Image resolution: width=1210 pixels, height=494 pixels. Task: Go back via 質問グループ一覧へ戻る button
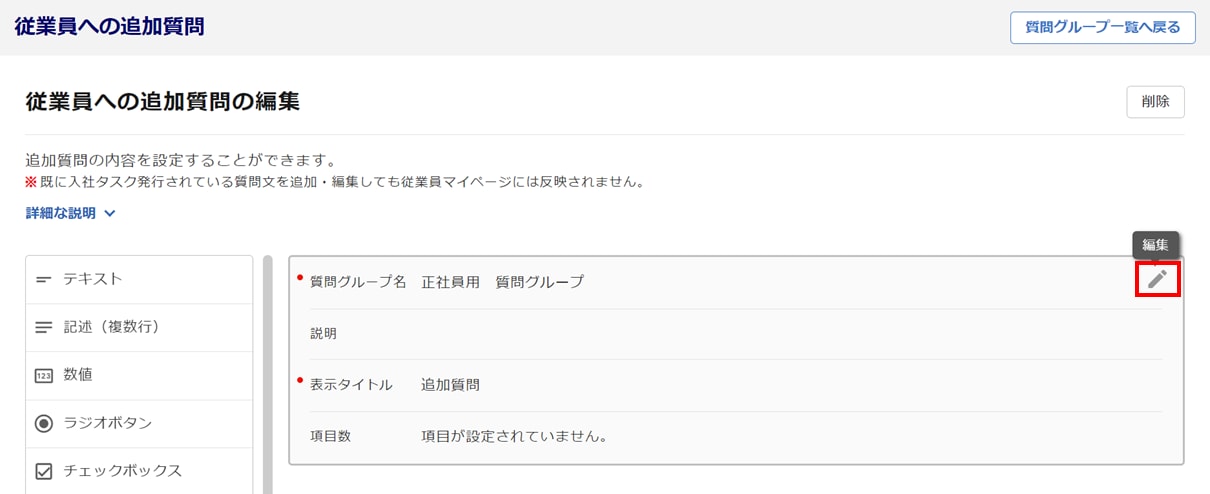1102,28
